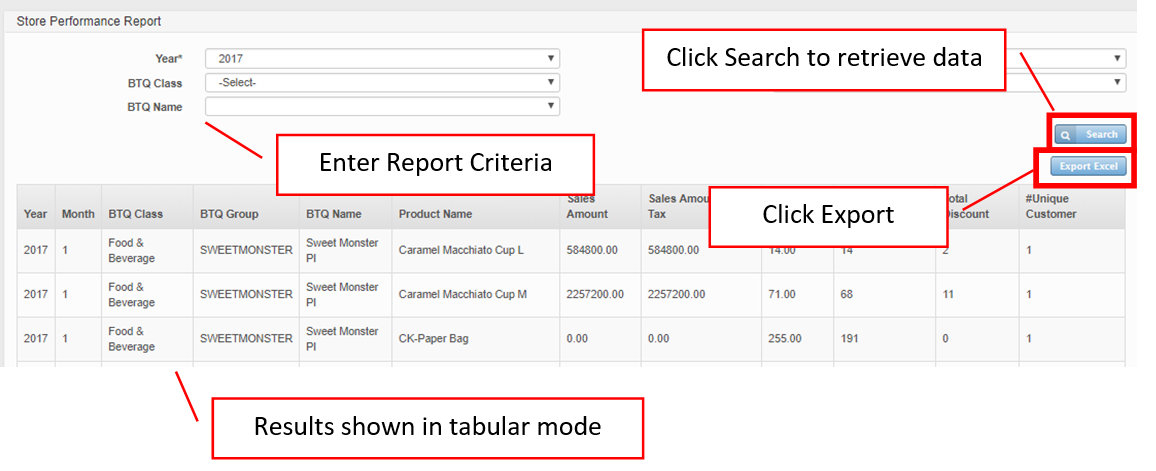Click the topmost dropdown arrow on the far right

point(1115,59)
